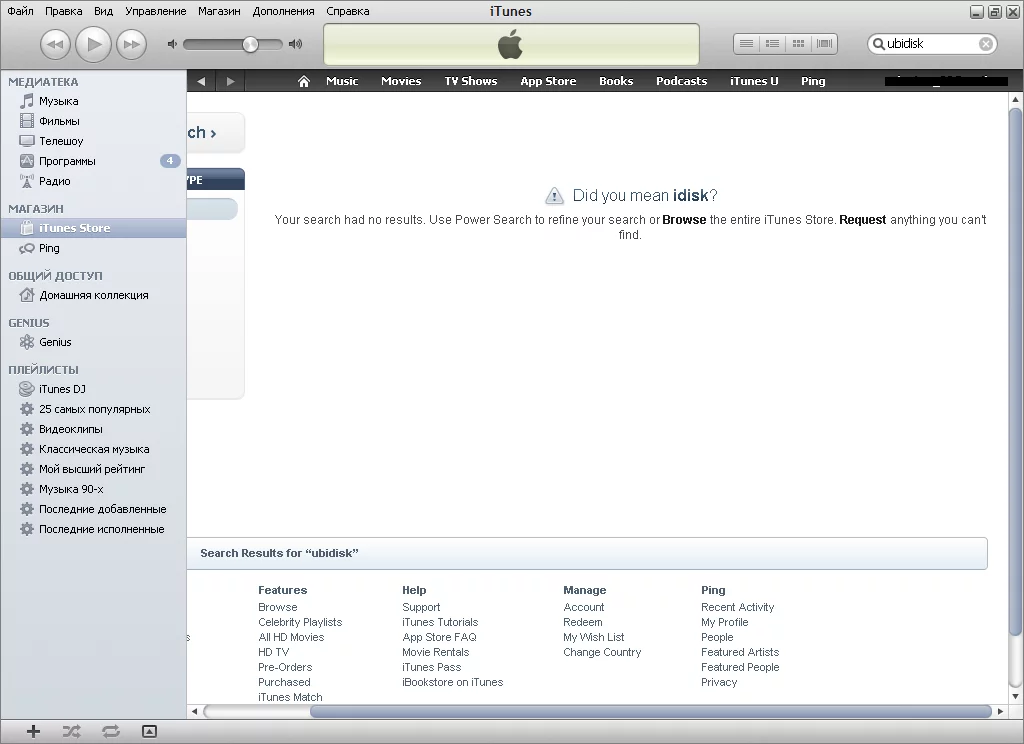Click the horizontal scrollbar thumb

[x=650, y=711]
